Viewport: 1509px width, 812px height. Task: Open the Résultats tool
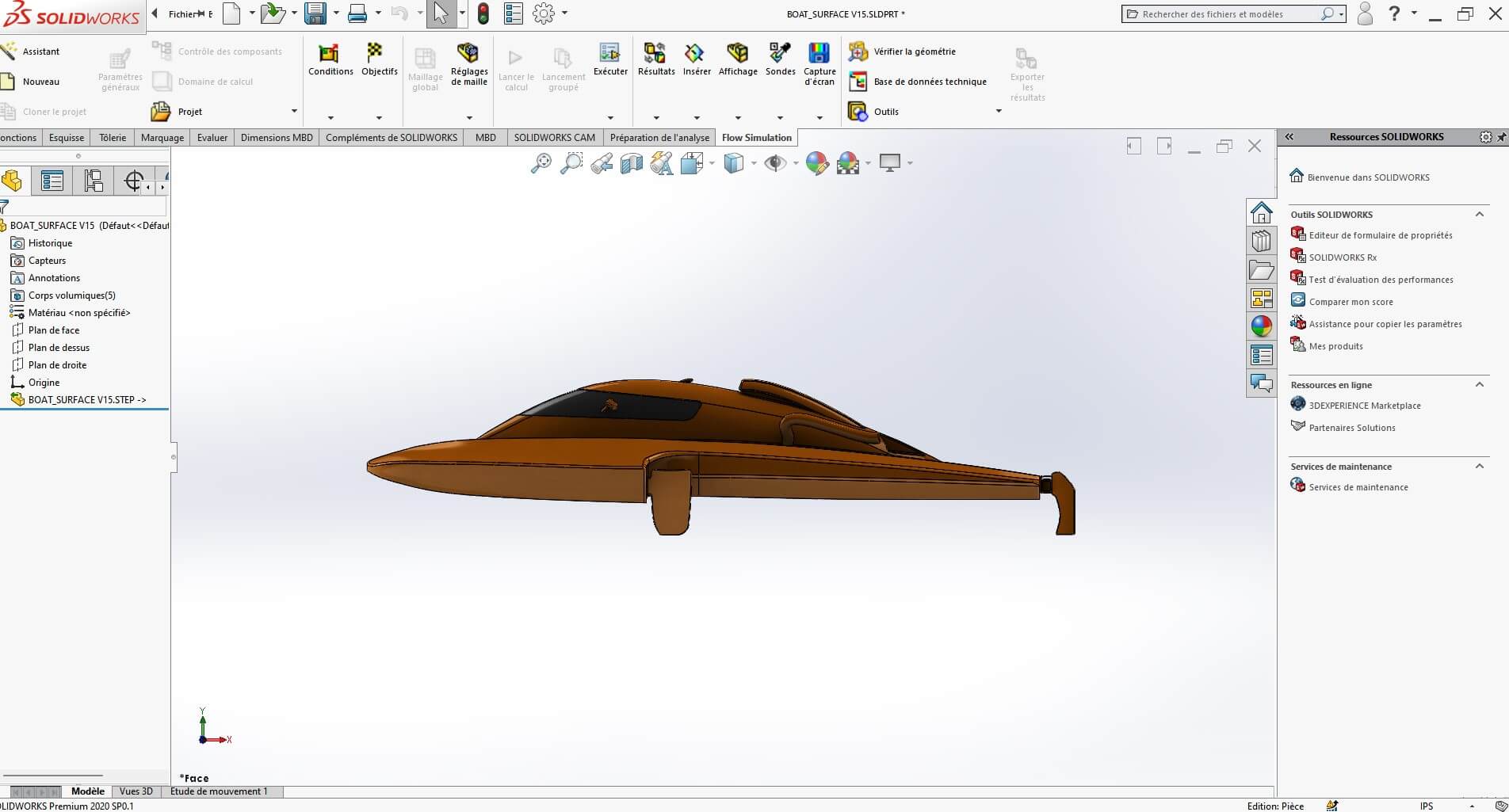tap(655, 54)
